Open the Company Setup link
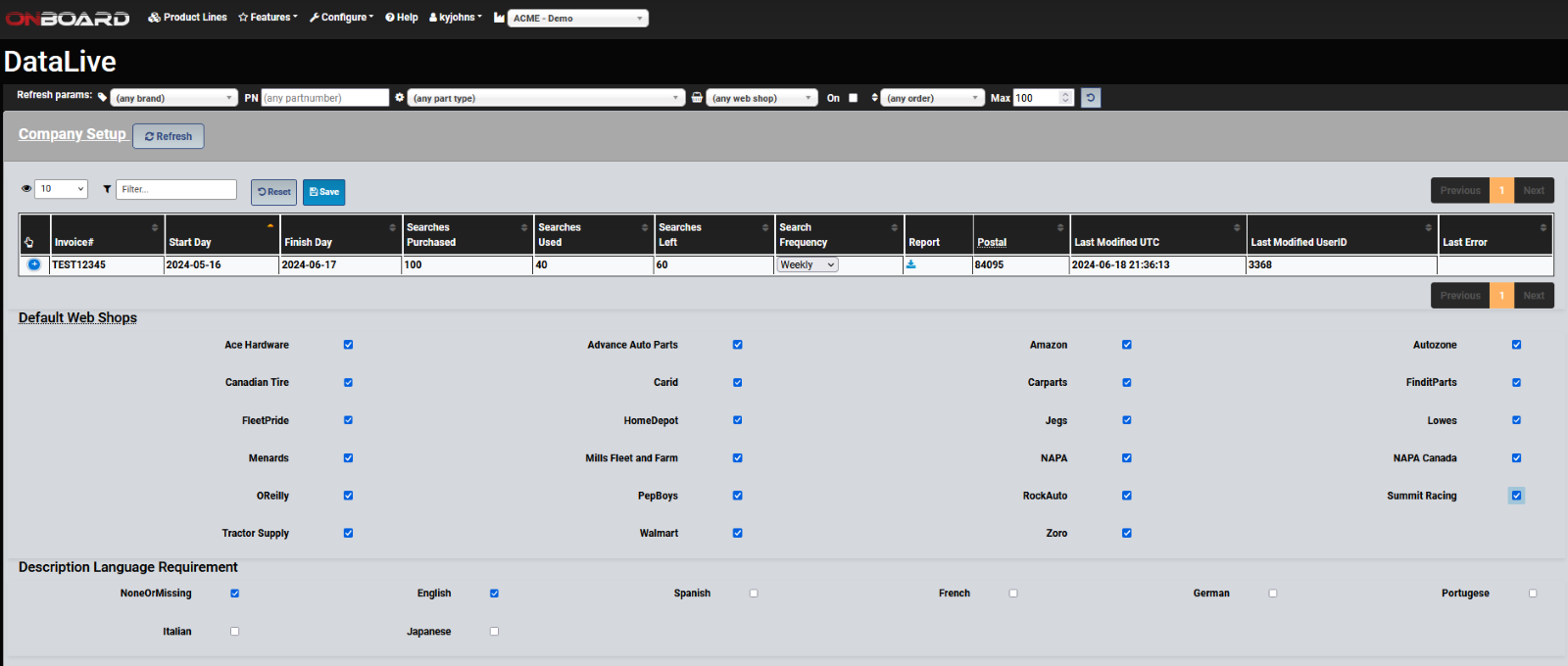1568x666 pixels. (72, 134)
